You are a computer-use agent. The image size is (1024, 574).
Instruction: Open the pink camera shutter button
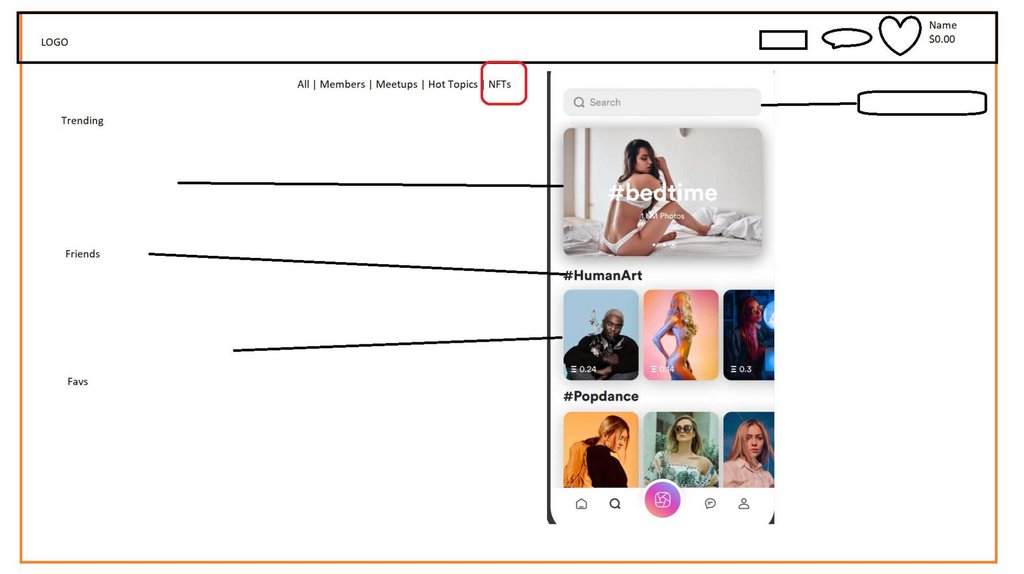click(x=662, y=500)
